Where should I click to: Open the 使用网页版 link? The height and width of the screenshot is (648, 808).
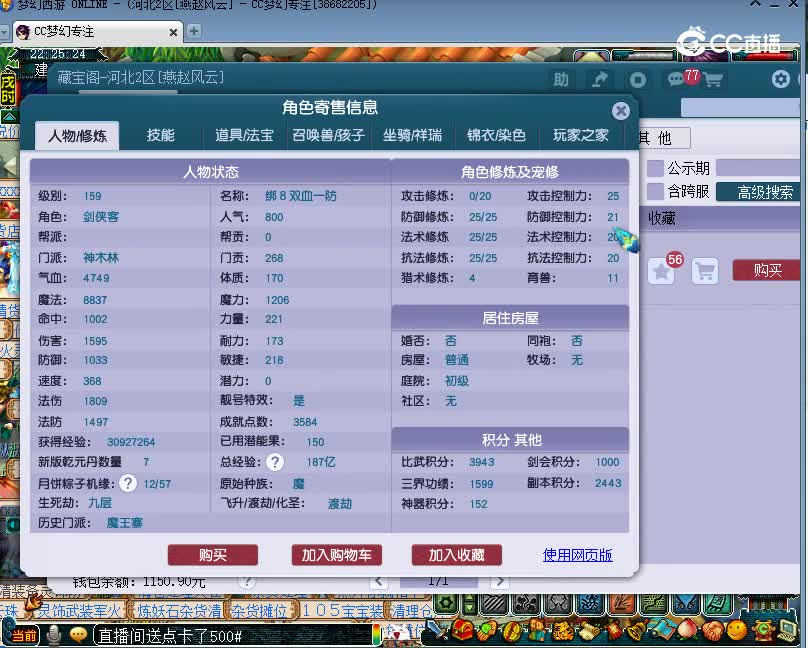coord(577,555)
